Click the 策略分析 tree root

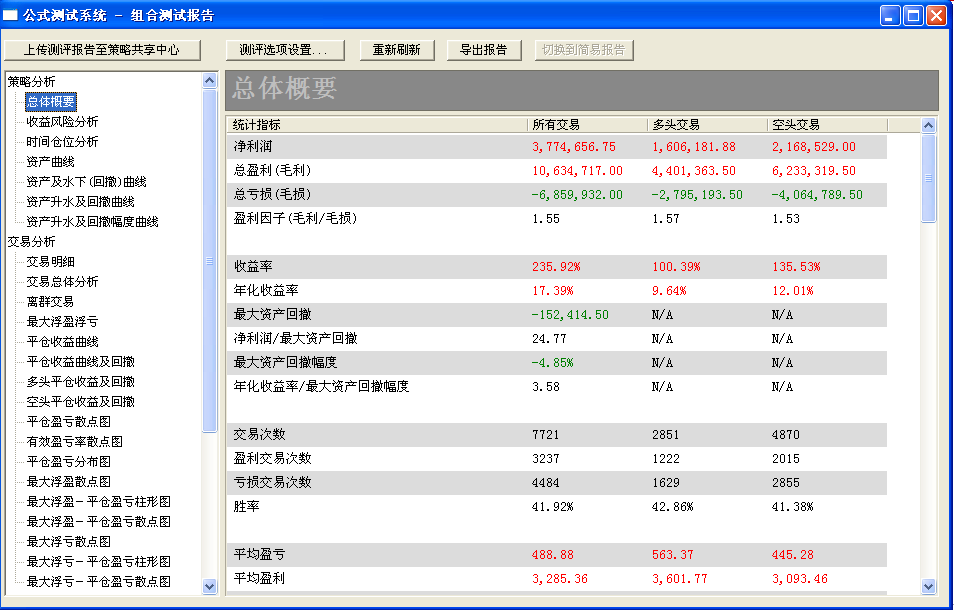(31, 81)
